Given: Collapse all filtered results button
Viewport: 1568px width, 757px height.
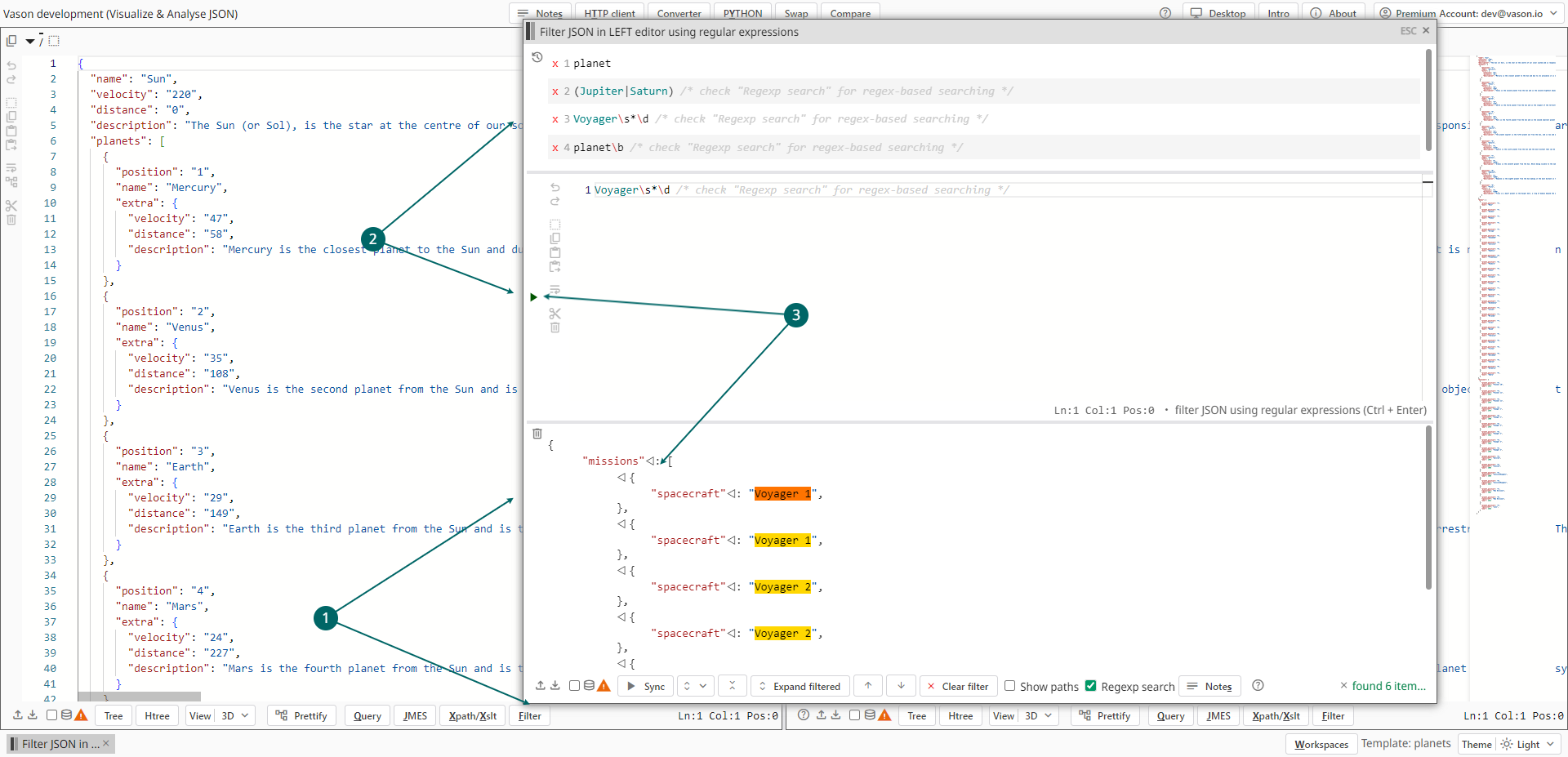Looking at the screenshot, I should coord(732,686).
